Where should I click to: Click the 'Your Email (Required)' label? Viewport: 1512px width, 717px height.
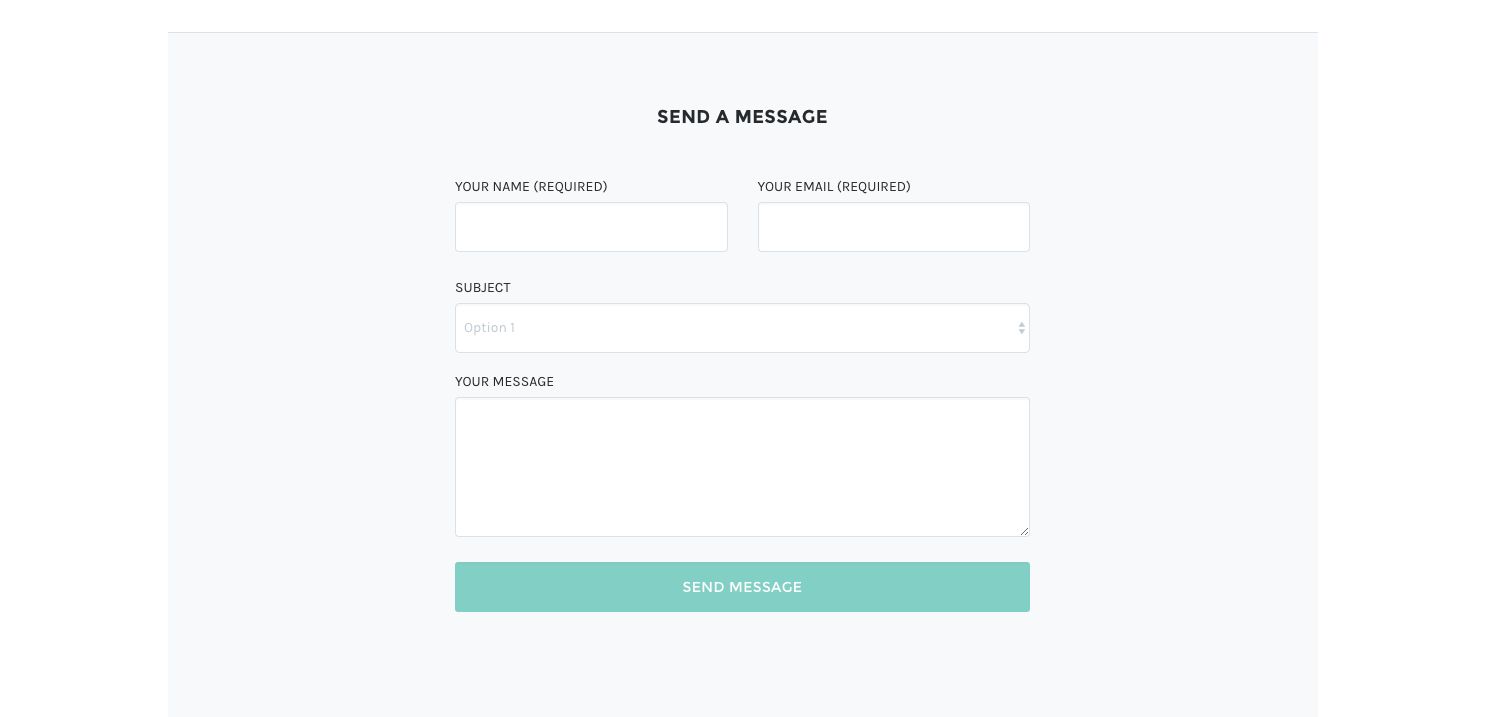(x=833, y=187)
